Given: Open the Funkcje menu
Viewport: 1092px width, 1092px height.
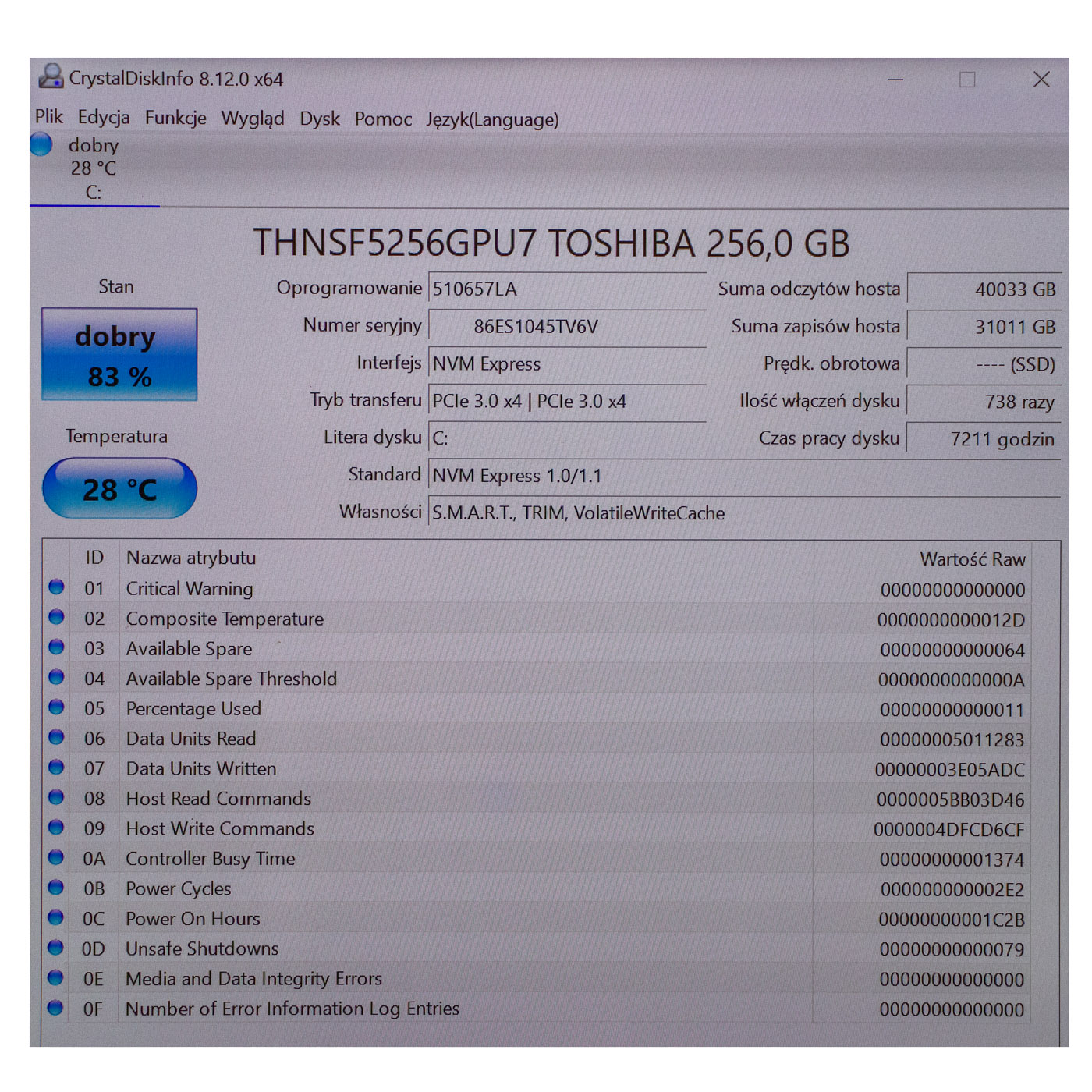Looking at the screenshot, I should pos(175,118).
